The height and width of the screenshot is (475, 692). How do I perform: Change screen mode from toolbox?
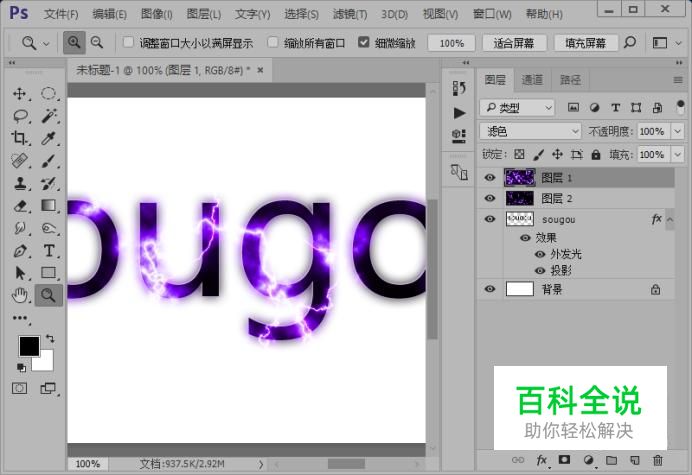click(48, 388)
